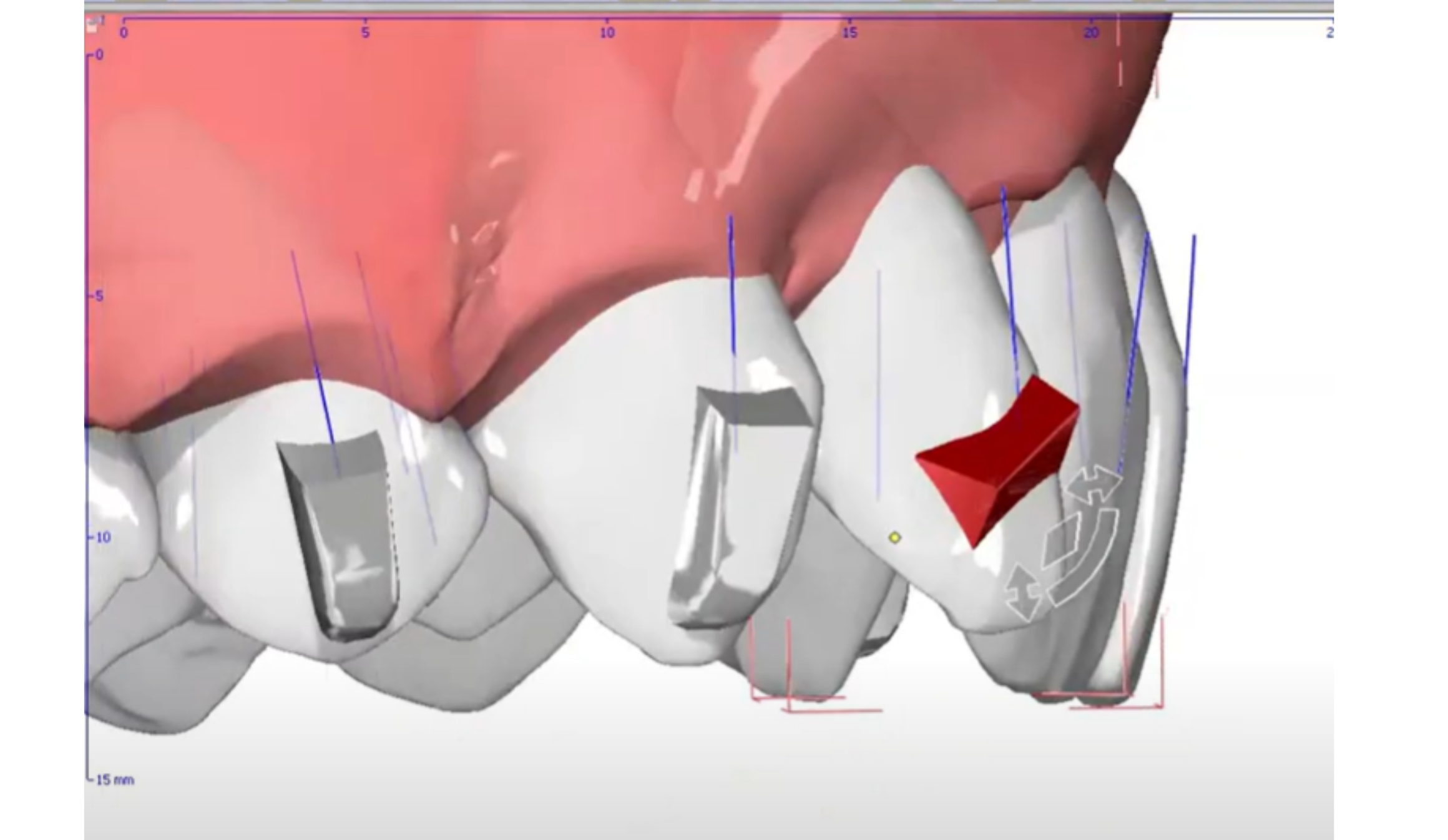This screenshot has height=840, width=1448.
Task: Click the 0 mark on the horizontal ruler
Action: 124,32
